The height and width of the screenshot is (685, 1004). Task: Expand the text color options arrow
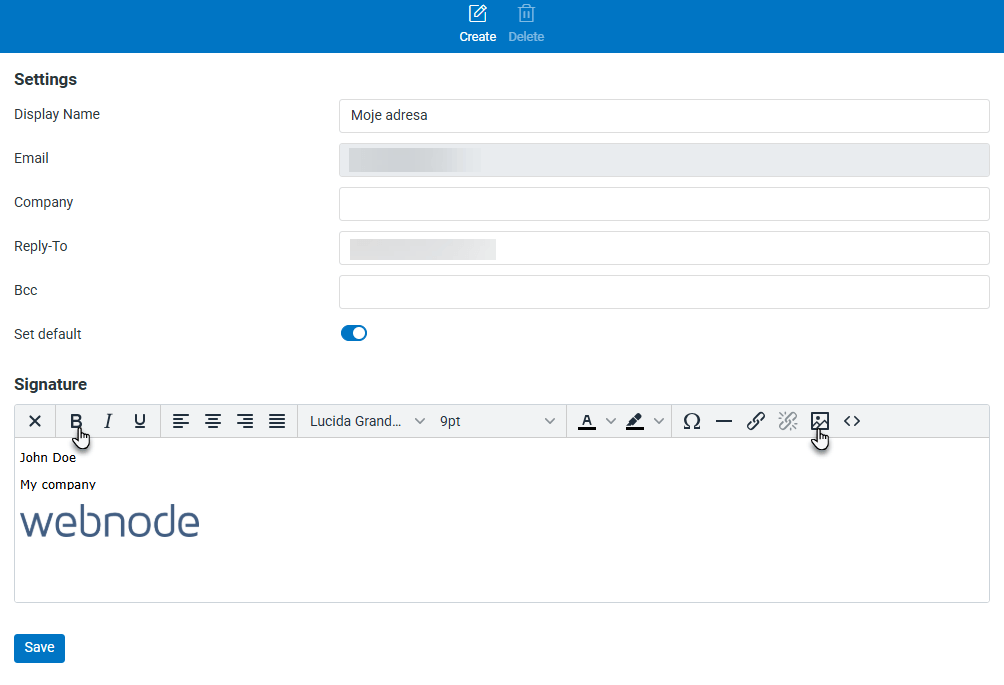[x=611, y=421]
